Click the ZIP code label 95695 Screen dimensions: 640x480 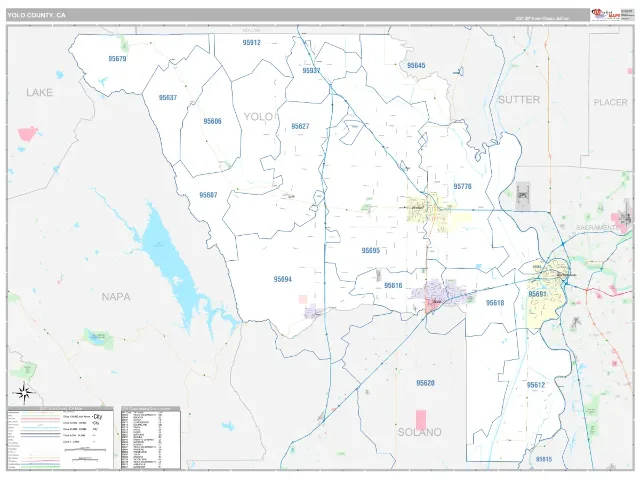pyautogui.click(x=371, y=251)
